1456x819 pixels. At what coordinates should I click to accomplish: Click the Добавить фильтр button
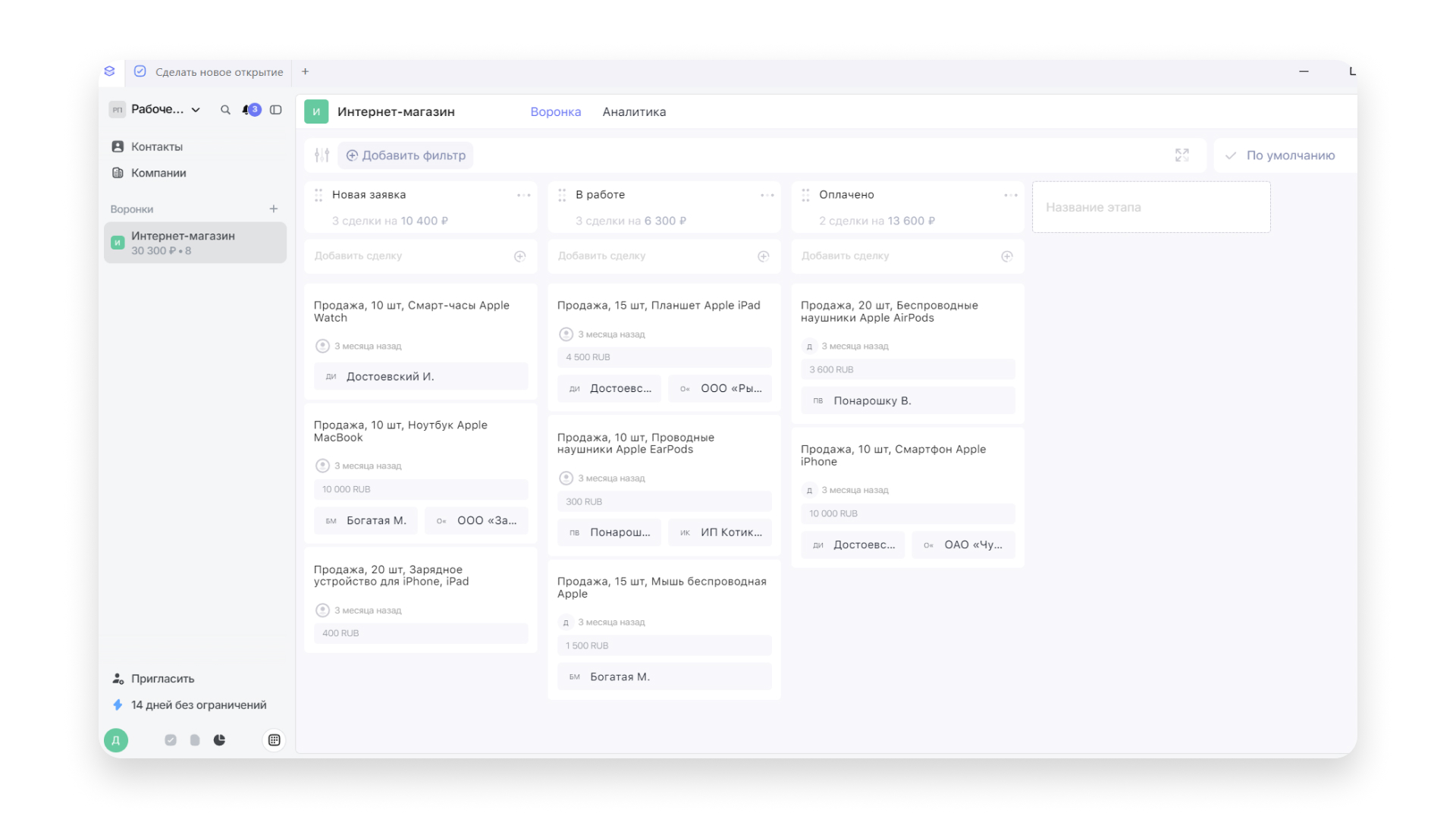click(x=406, y=155)
